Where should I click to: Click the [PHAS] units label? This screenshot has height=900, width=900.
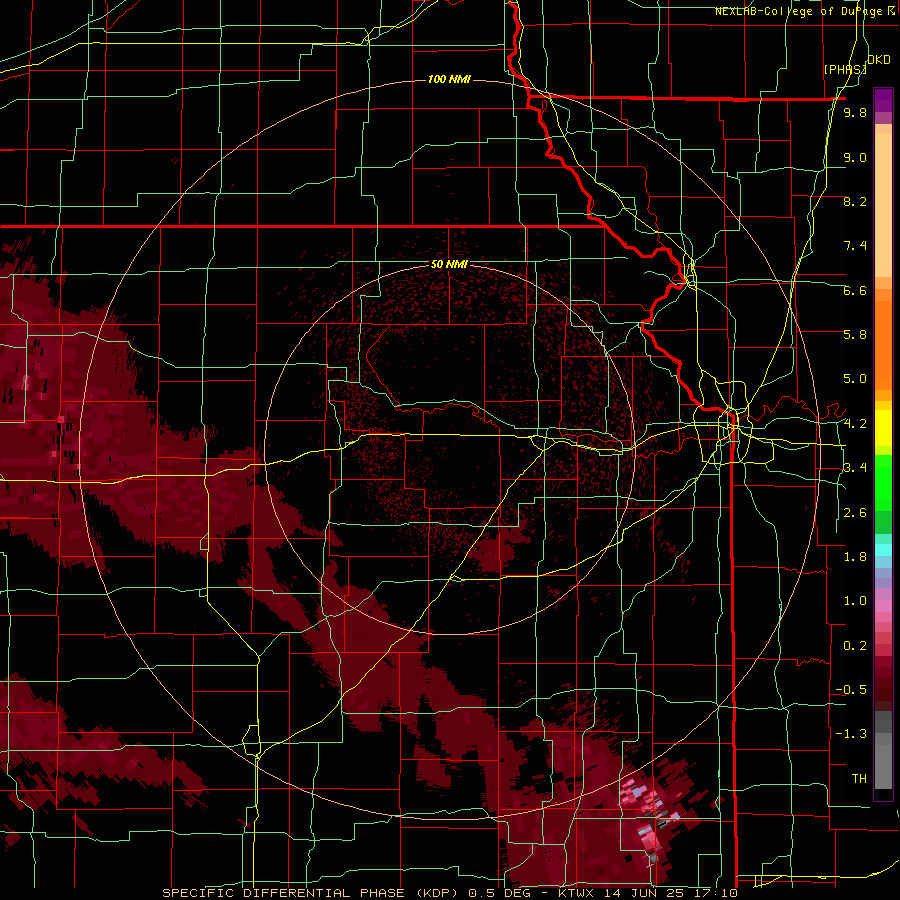click(x=845, y=69)
